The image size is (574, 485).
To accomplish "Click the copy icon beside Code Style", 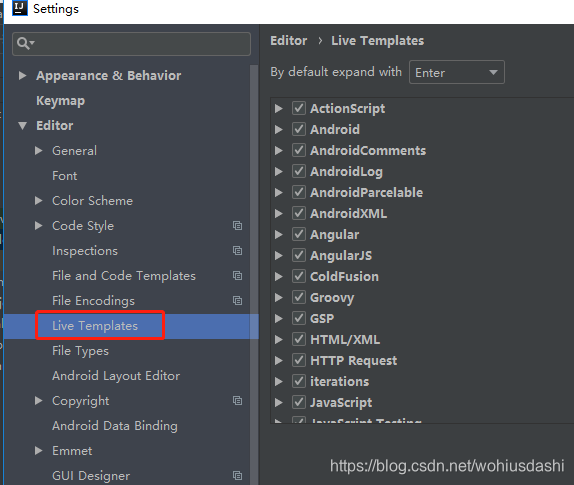I will point(237,225).
